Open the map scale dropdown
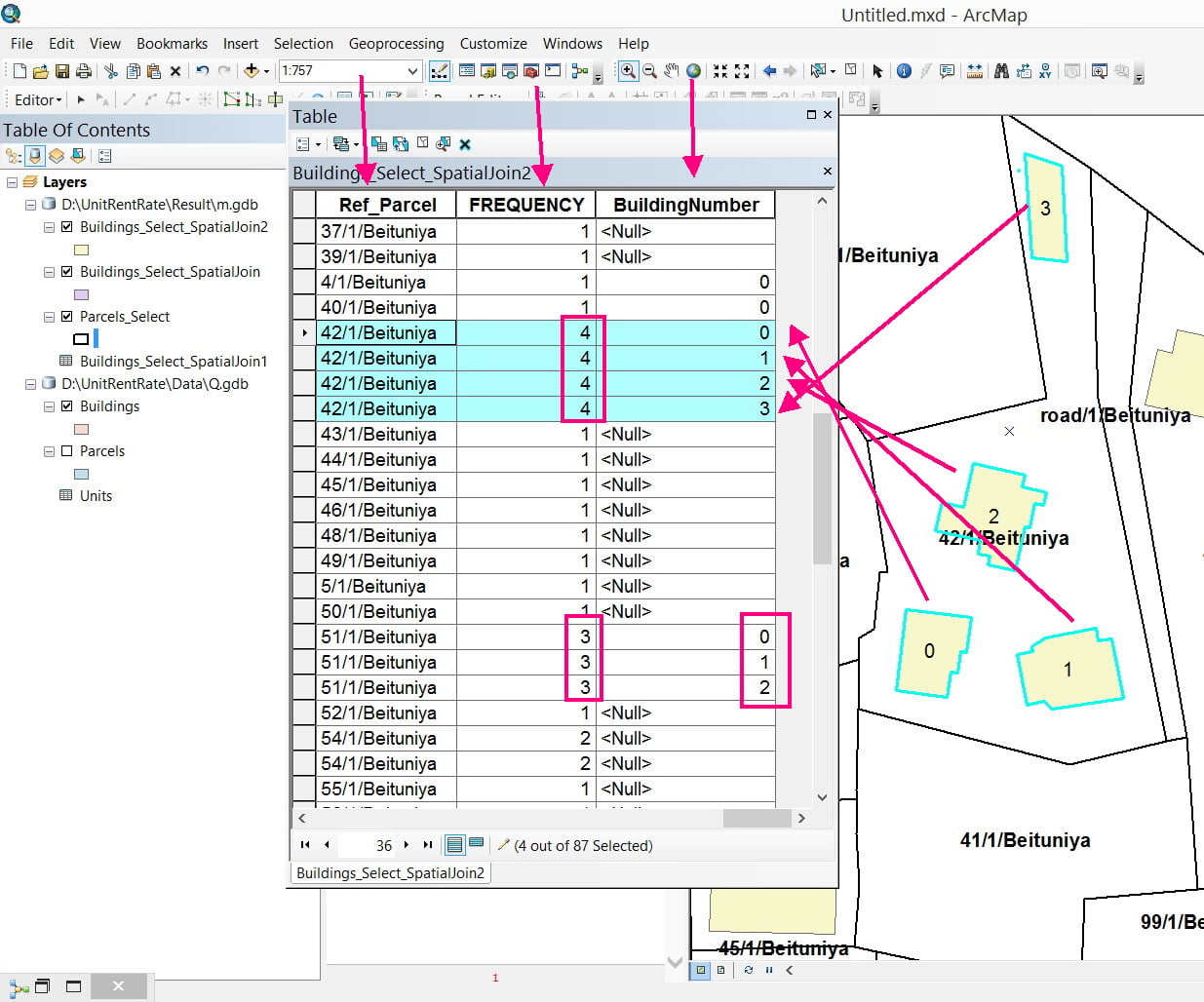This screenshot has width=1204, height=1002. click(x=412, y=71)
